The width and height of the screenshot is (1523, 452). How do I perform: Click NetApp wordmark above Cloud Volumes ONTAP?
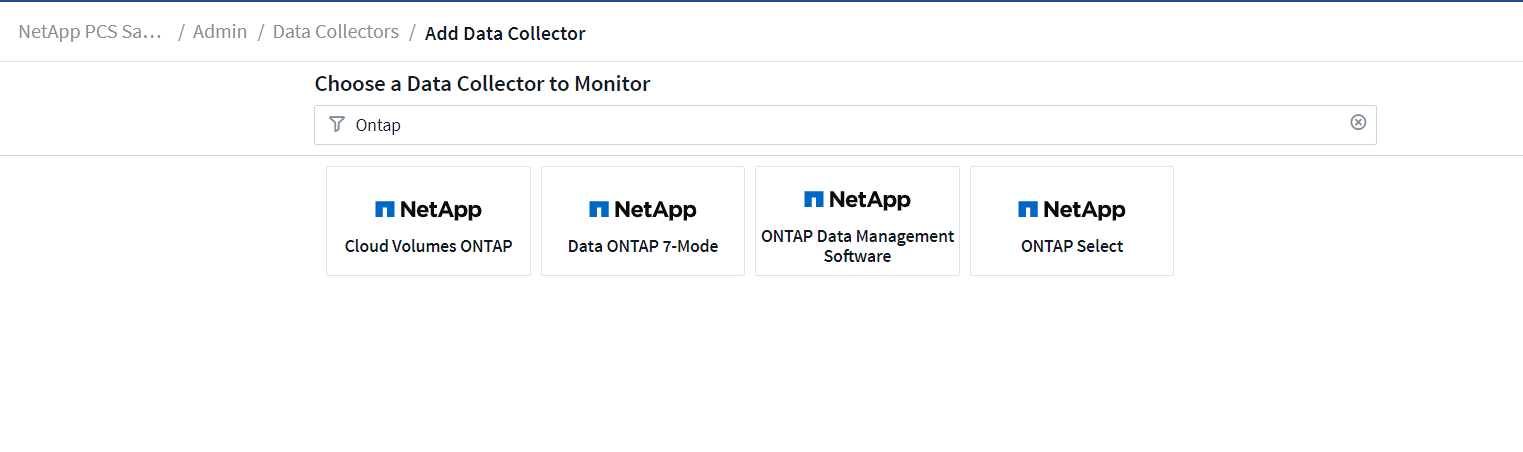pyautogui.click(x=440, y=210)
